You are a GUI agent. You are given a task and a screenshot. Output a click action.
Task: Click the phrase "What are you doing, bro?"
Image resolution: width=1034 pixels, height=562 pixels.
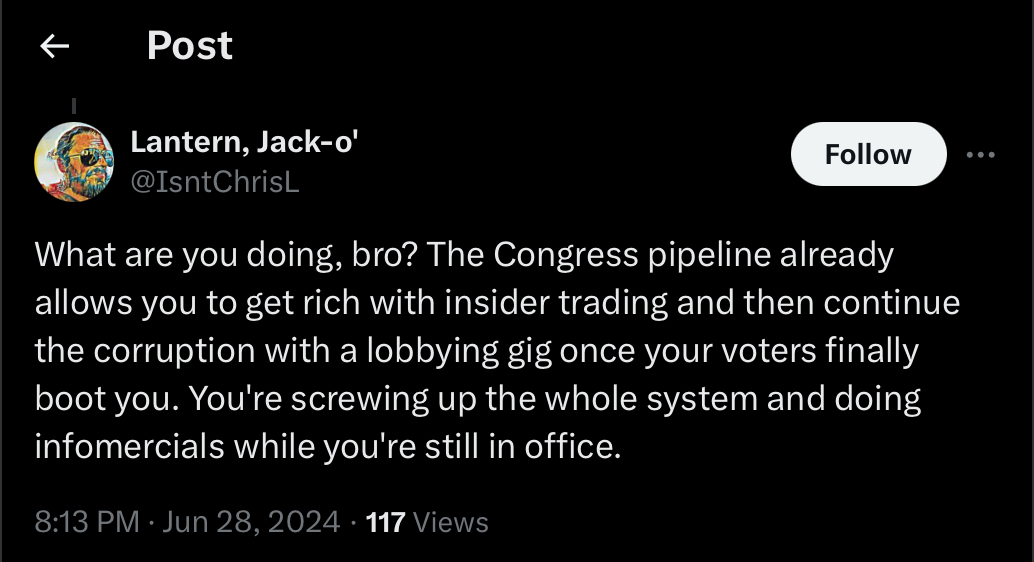coord(227,255)
